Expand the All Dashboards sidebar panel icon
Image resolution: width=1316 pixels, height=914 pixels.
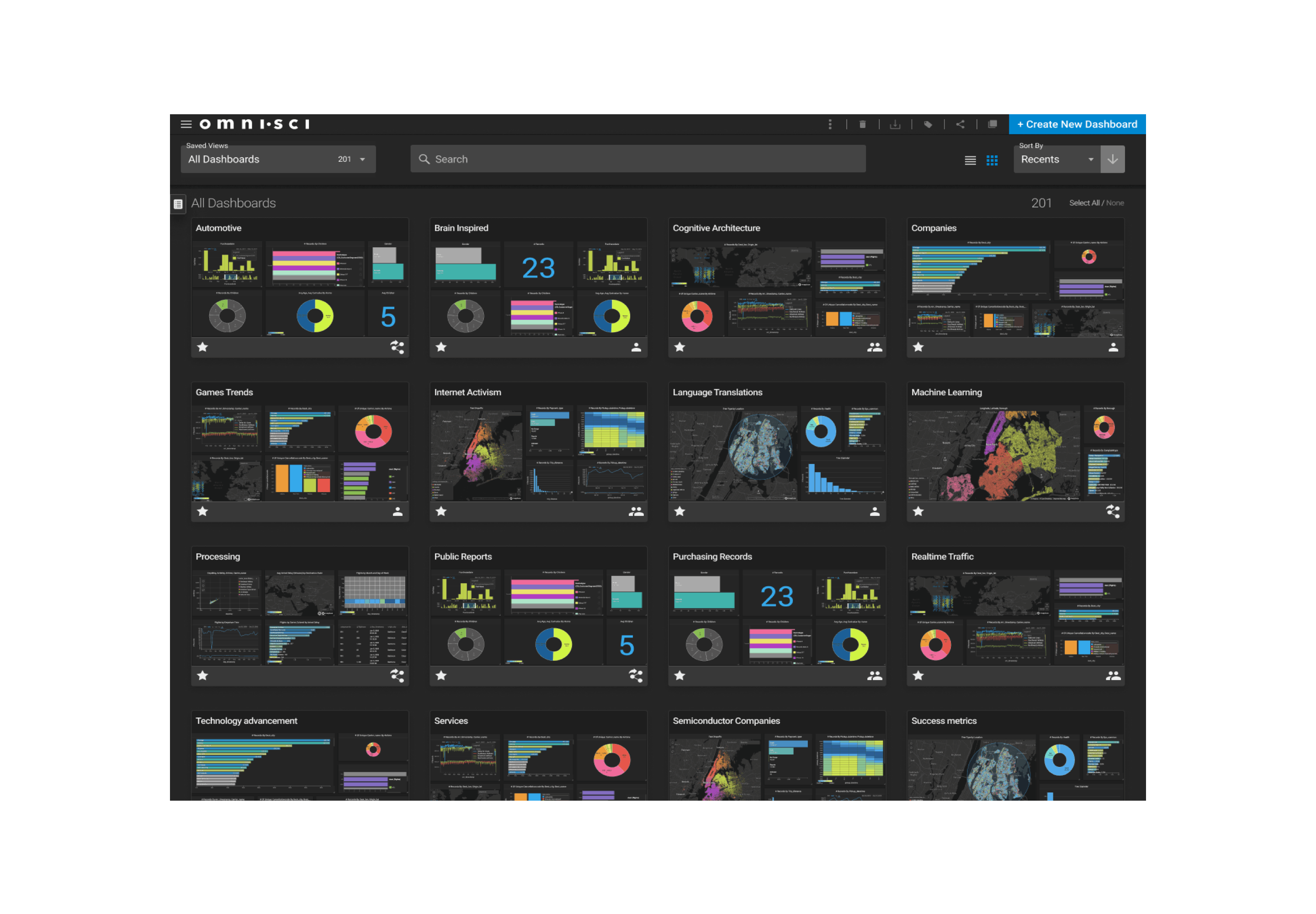[178, 203]
